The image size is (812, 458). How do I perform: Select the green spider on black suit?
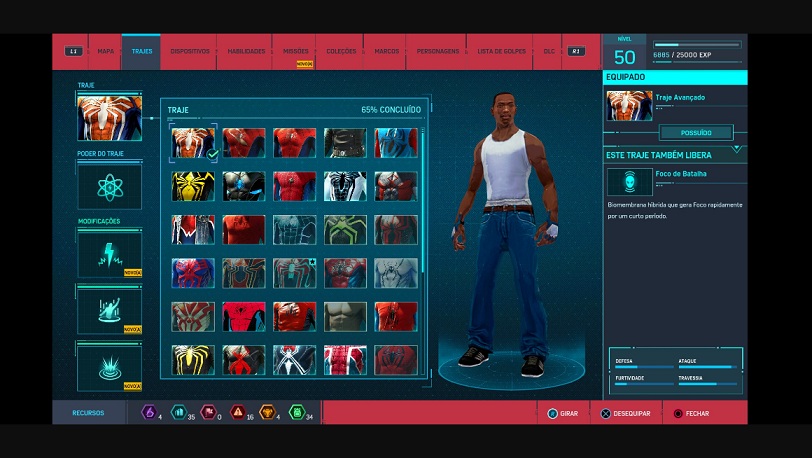(x=345, y=230)
